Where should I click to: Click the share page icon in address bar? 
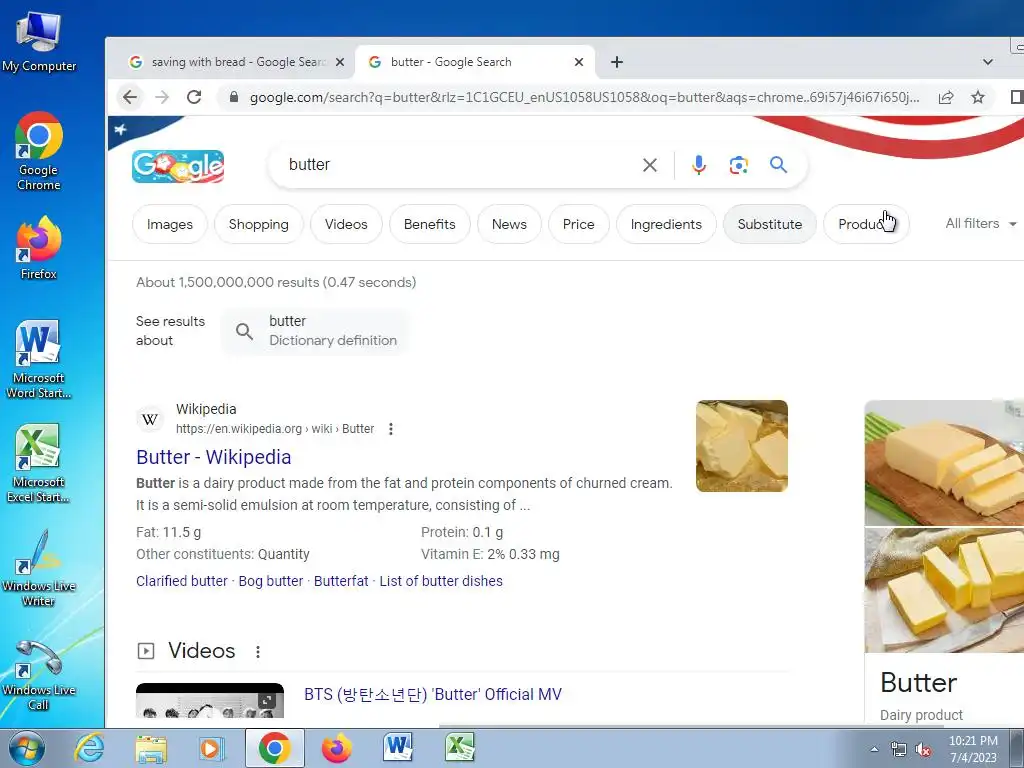pos(945,97)
